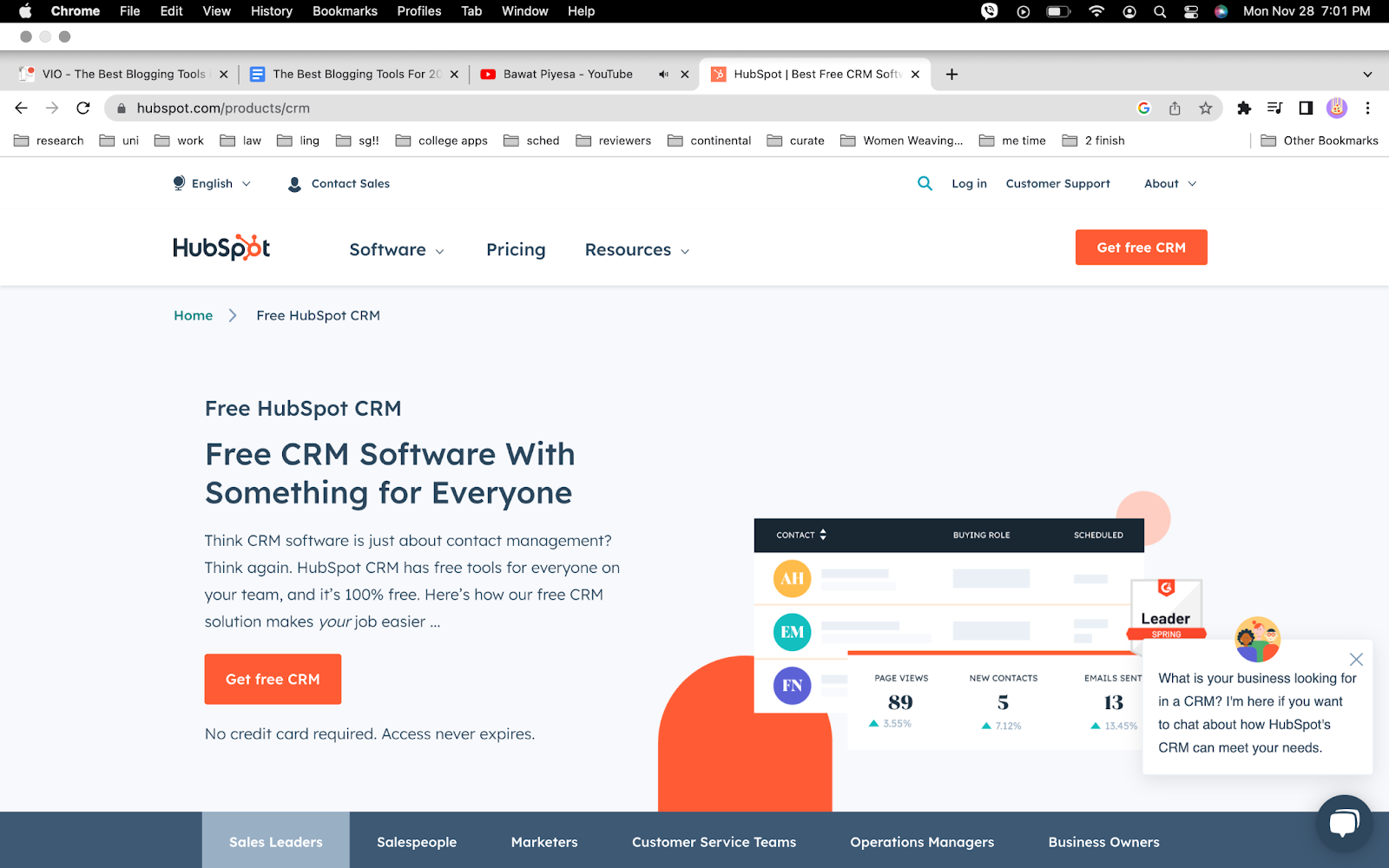Dismiss the chat prompt popup

click(x=1356, y=660)
